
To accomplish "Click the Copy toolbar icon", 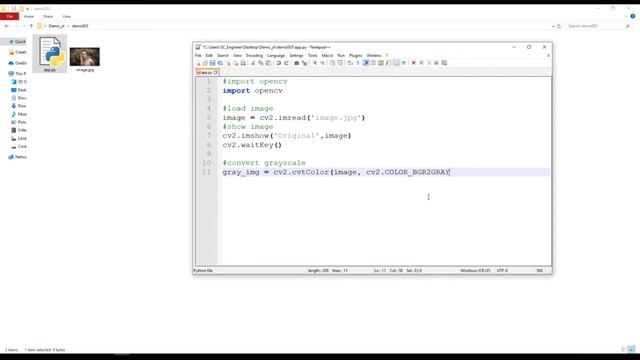I will pyautogui.click(x=260, y=63).
